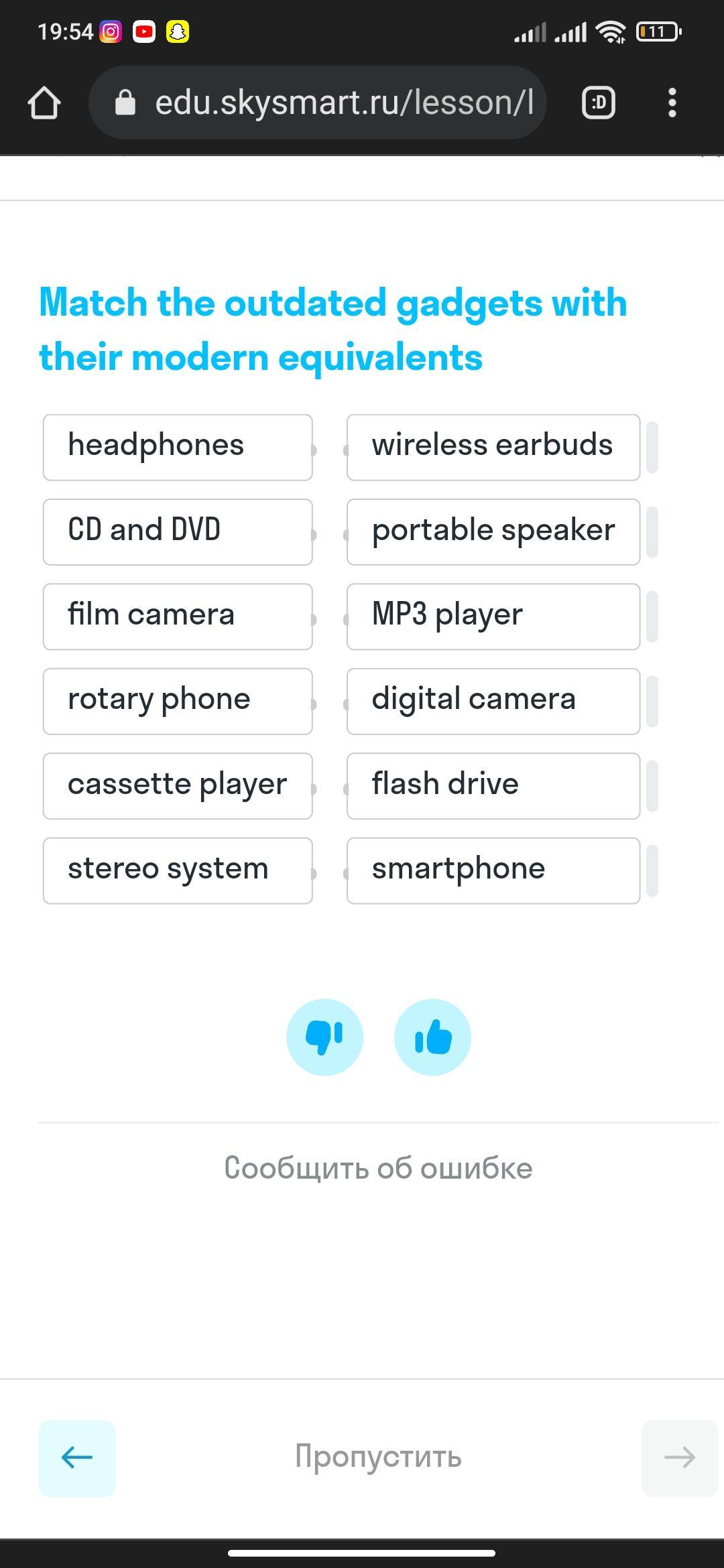Tap the thumbs up feedback icon
The height and width of the screenshot is (1568, 724).
tap(432, 1037)
